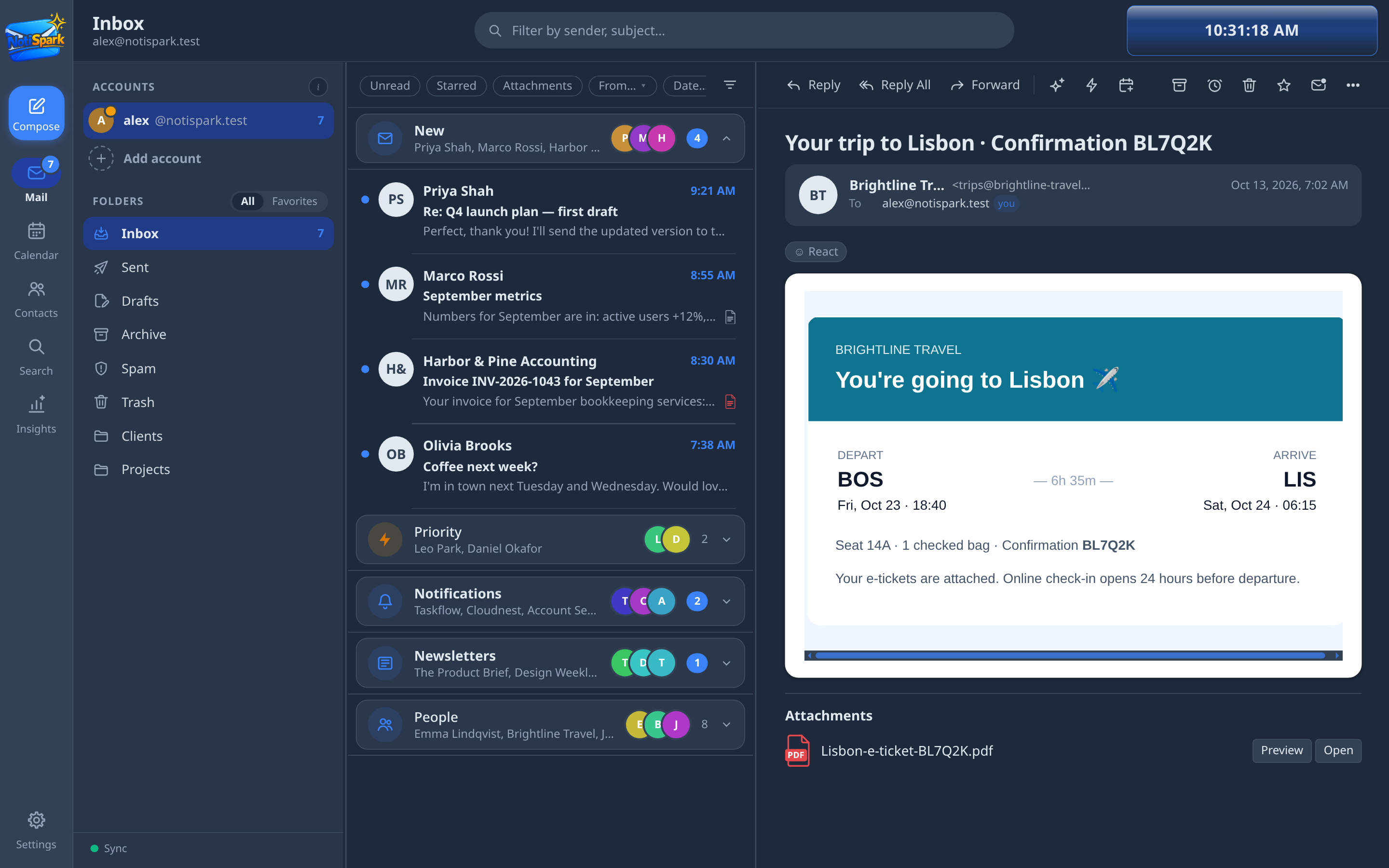Forward the email
Viewport: 1389px width, 868px height.
click(985, 85)
